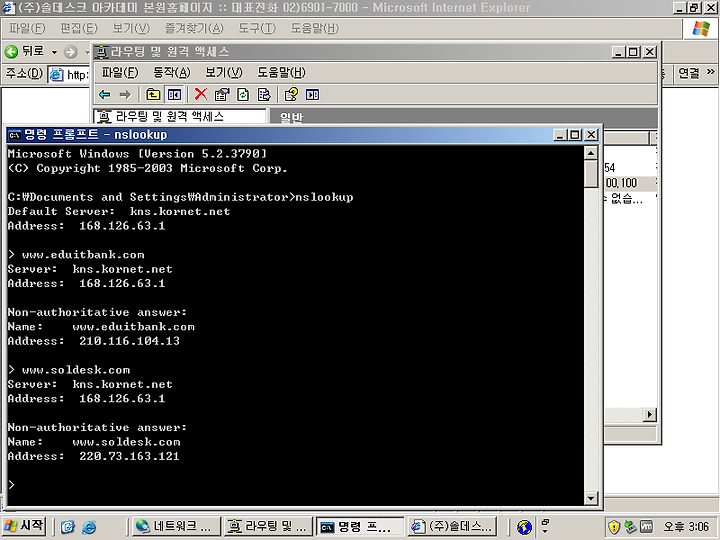Viewport: 720px width, 540px height.
Task: Click Internet Explorer Back button
Action: point(24,51)
